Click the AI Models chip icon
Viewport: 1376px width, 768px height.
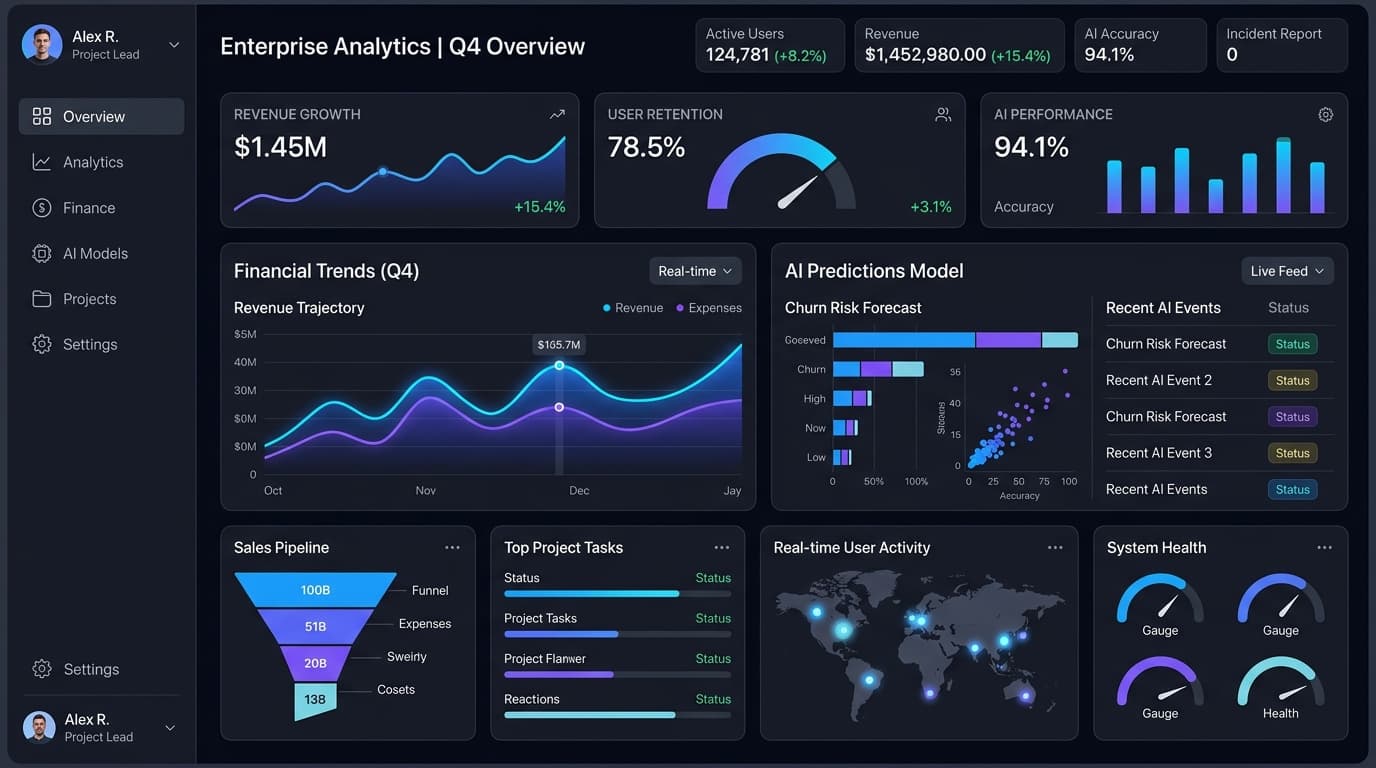point(42,254)
